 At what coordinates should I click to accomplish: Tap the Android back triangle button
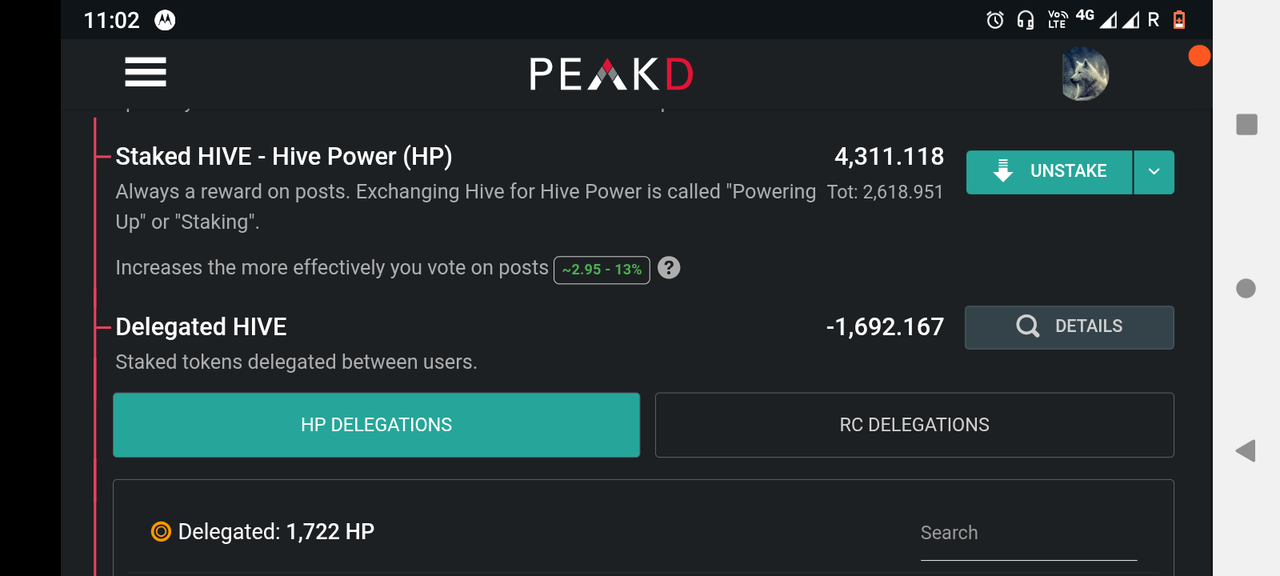pos(1245,451)
